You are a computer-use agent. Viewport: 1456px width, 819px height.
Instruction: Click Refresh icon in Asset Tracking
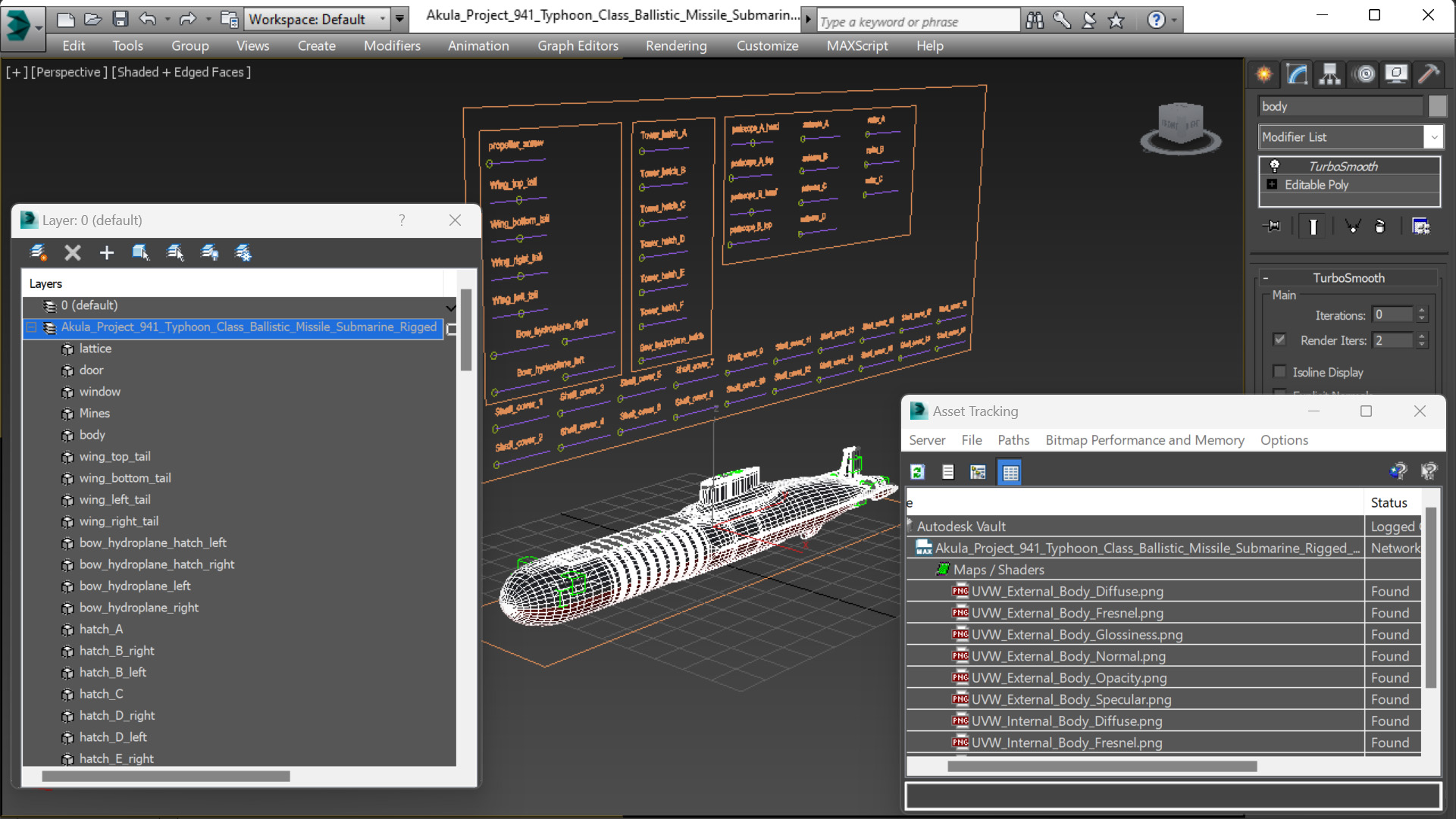(918, 472)
